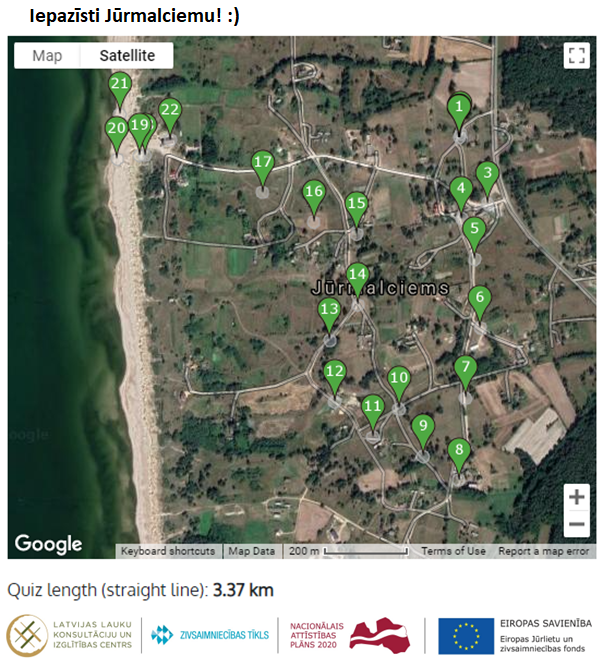Zoom in with plus button
Image resolution: width=608 pixels, height=667 pixels.
(x=576, y=497)
